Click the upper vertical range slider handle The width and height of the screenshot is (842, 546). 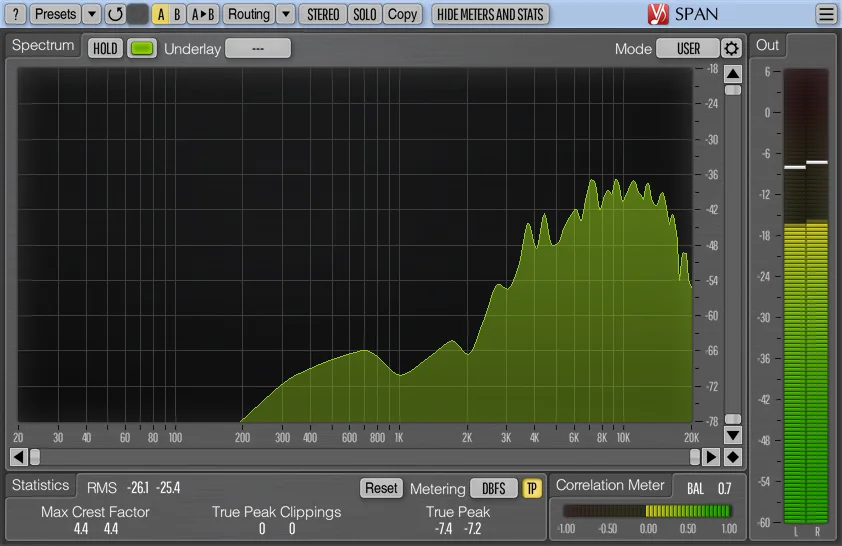point(733,90)
